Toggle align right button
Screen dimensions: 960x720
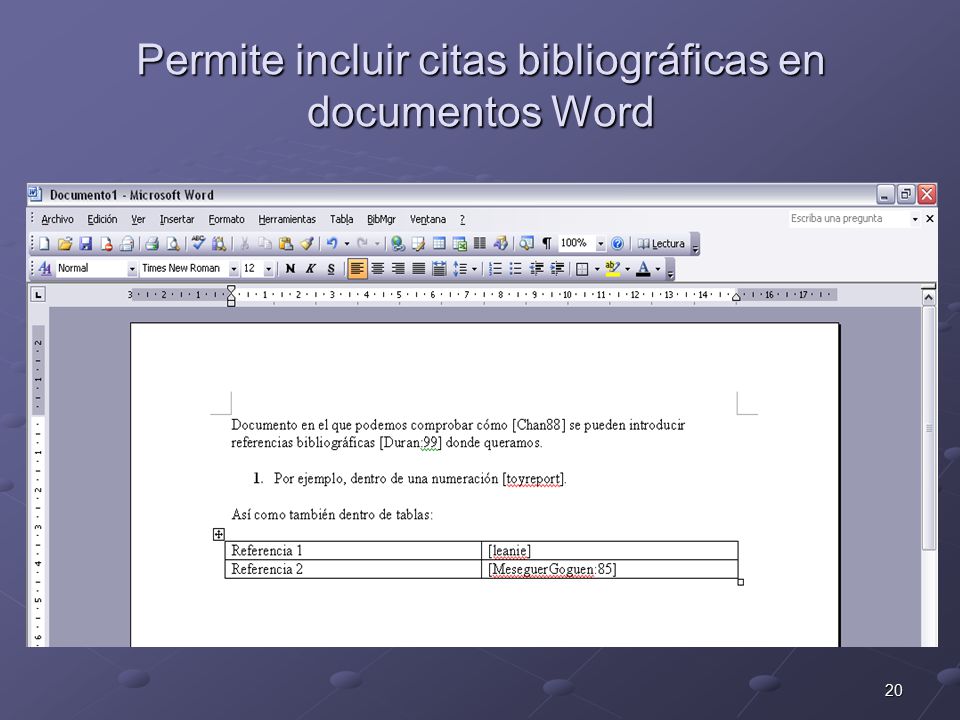(x=398, y=268)
